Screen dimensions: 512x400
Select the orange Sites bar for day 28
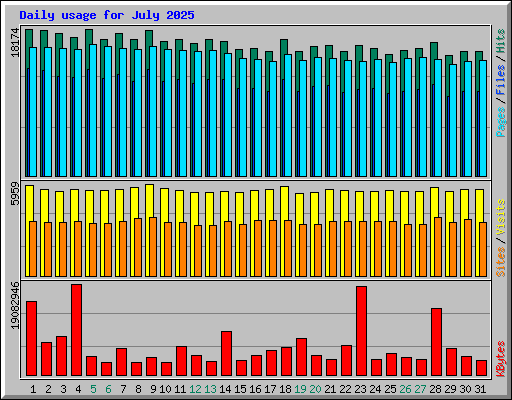pyautogui.click(x=438, y=247)
